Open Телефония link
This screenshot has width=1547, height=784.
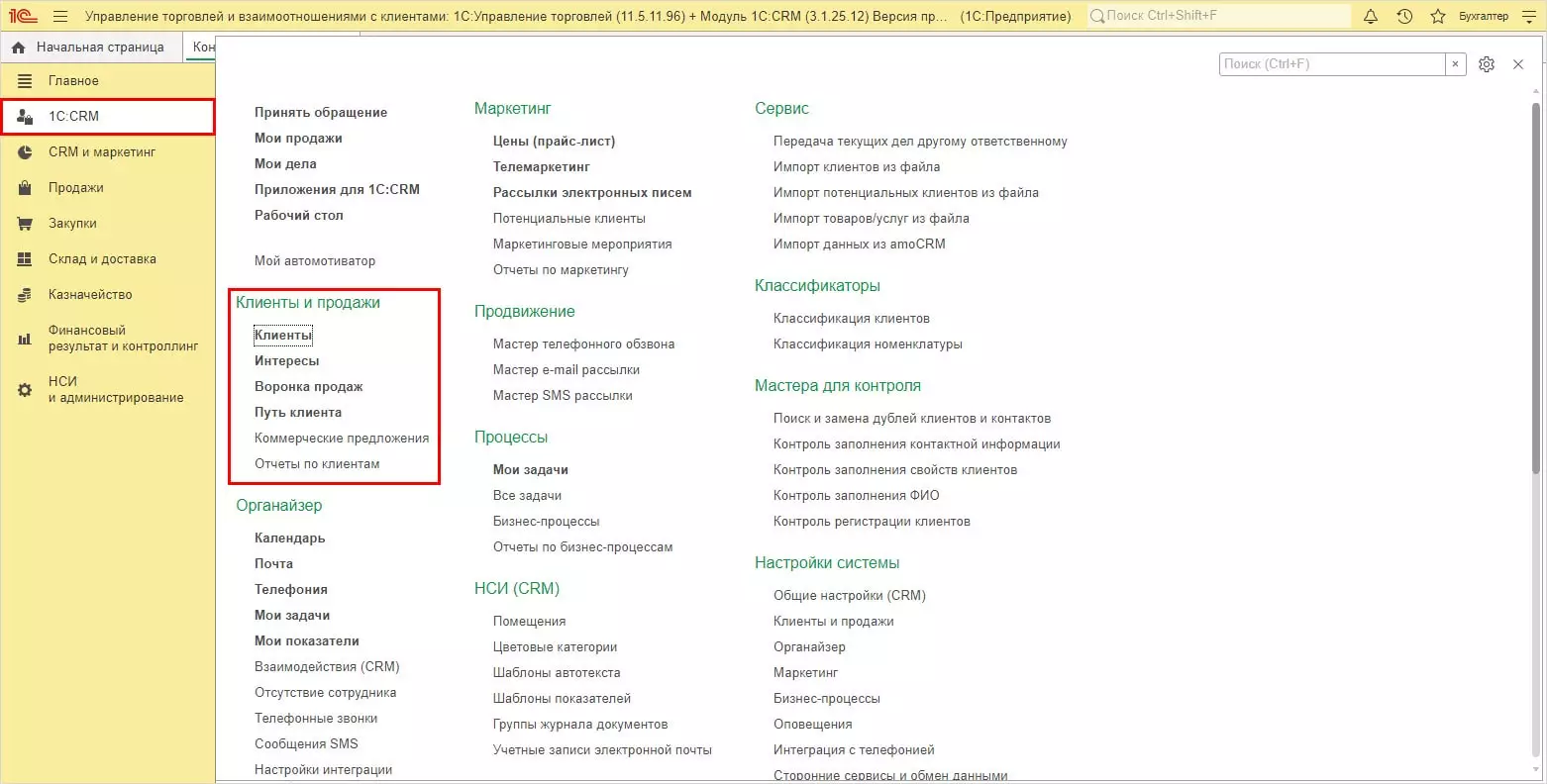tap(291, 590)
